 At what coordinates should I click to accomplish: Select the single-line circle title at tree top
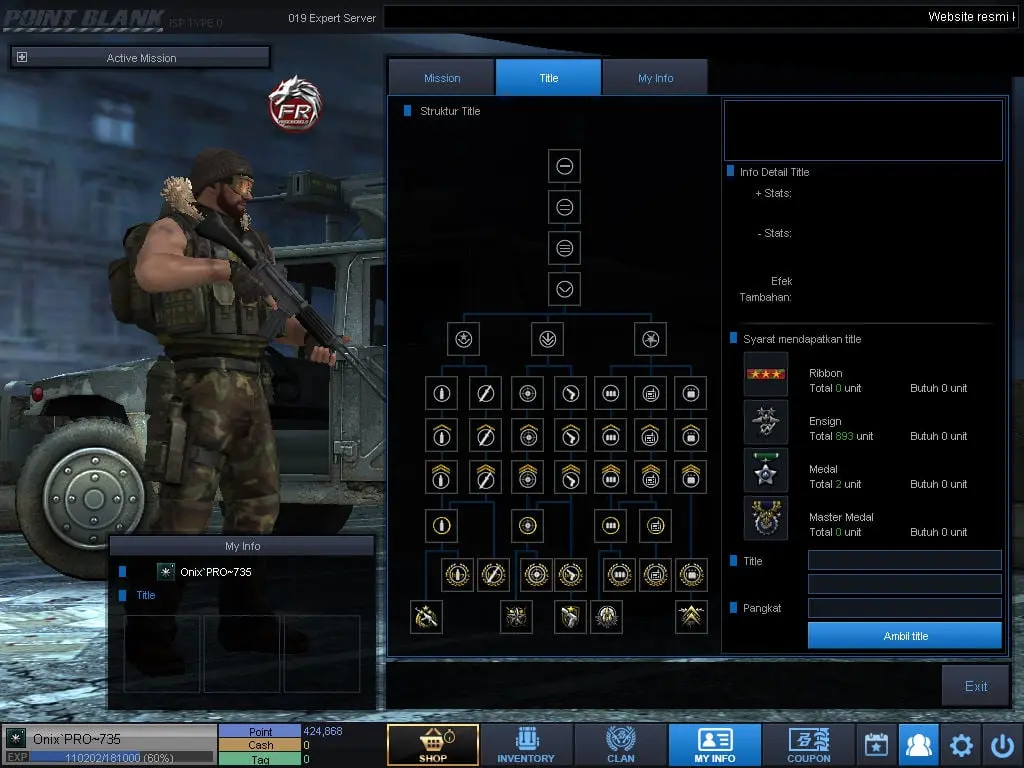tap(564, 166)
